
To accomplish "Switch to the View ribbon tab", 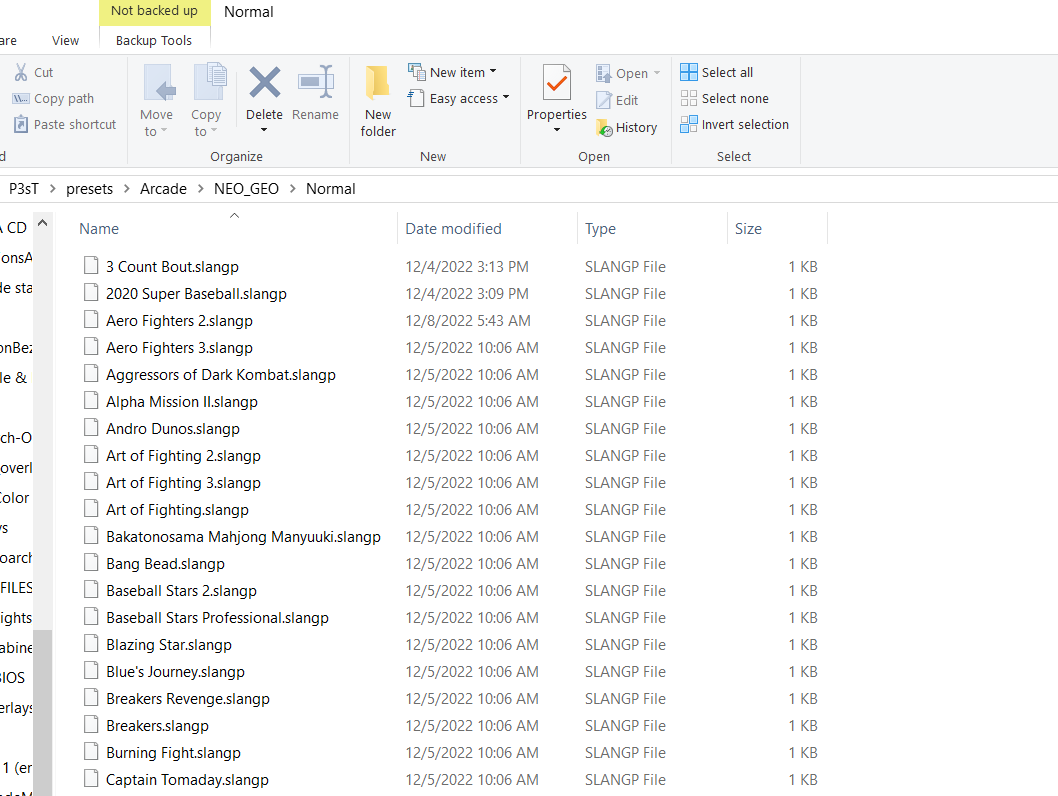I will coord(65,40).
